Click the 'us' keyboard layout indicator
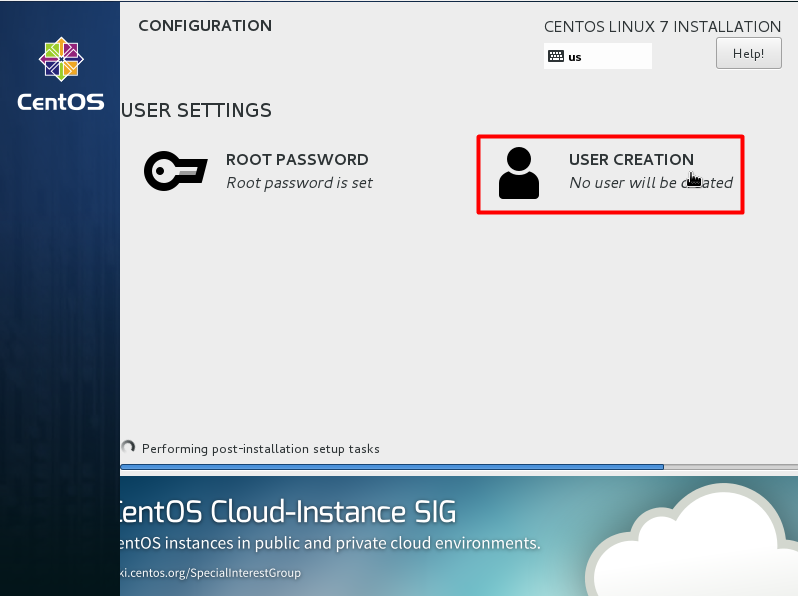This screenshot has height=596, width=798. (x=575, y=57)
